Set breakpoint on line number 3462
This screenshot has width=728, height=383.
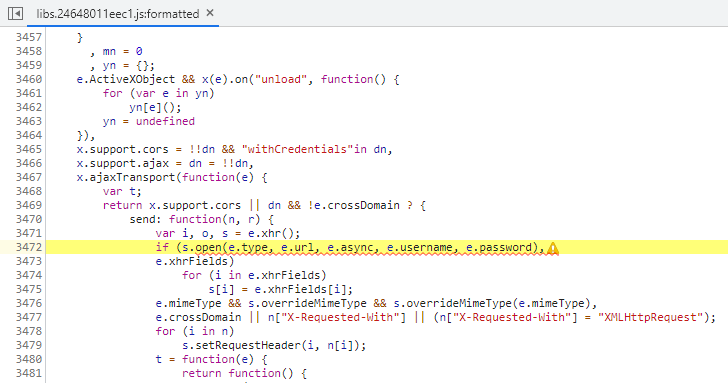29,107
